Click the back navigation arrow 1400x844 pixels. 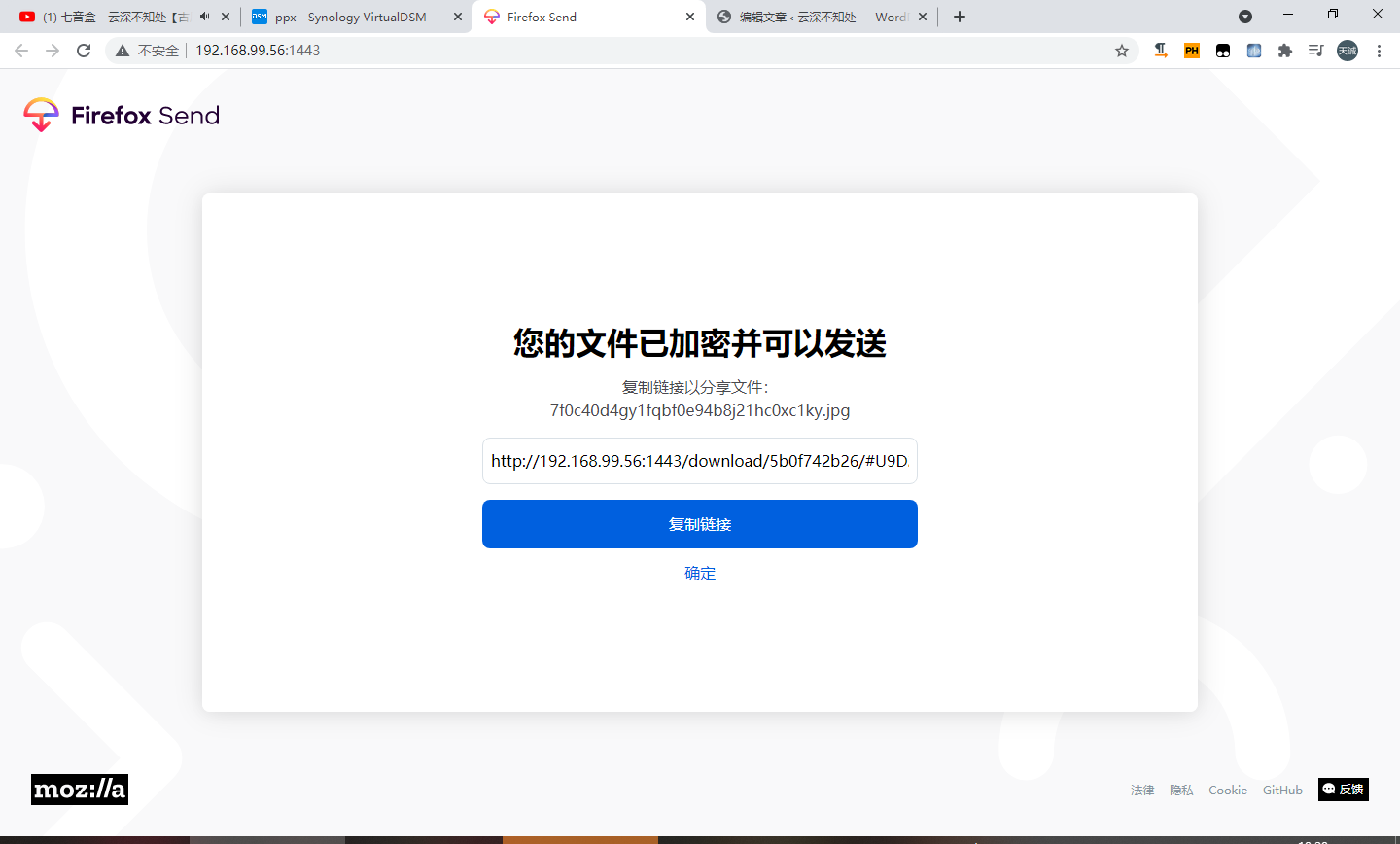click(20, 50)
